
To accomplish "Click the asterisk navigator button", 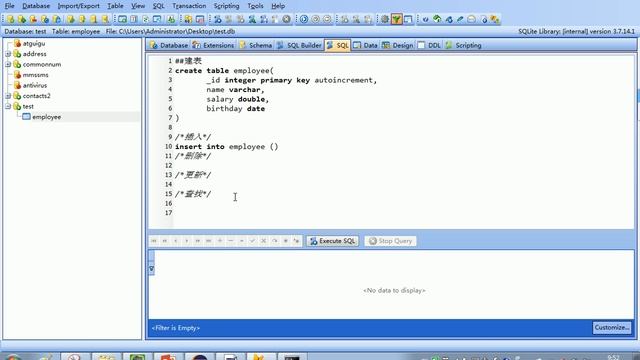I will point(286,241).
